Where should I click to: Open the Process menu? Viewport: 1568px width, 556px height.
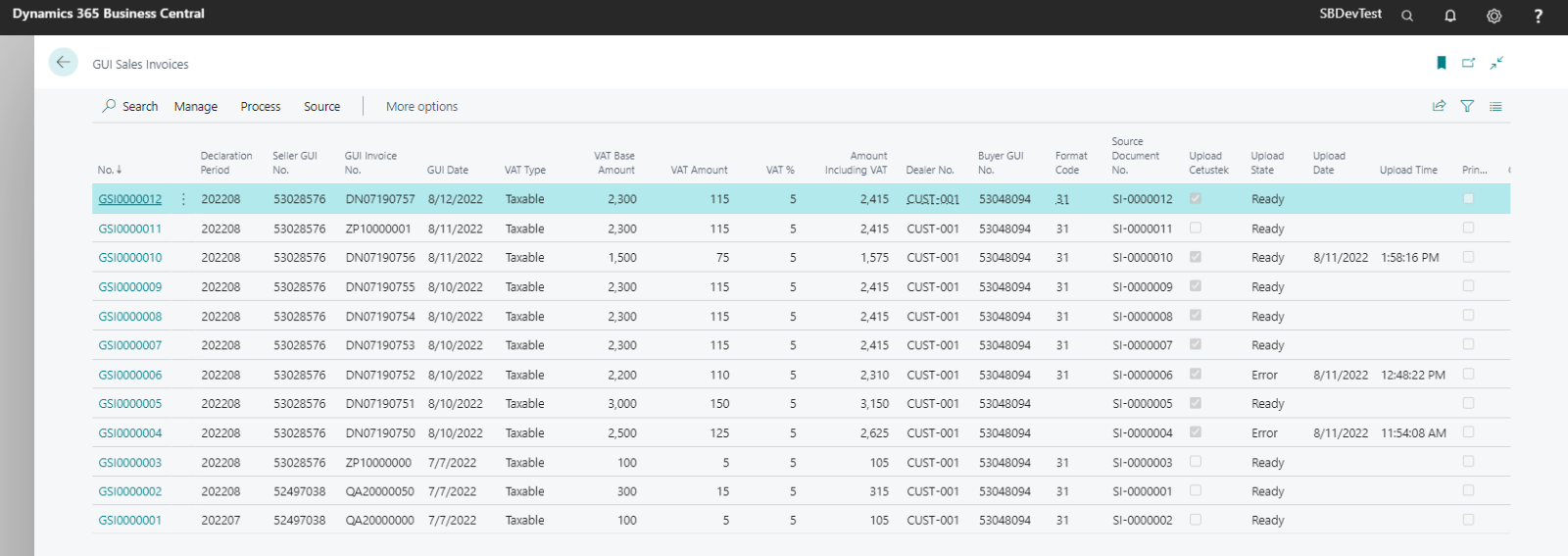click(x=261, y=106)
